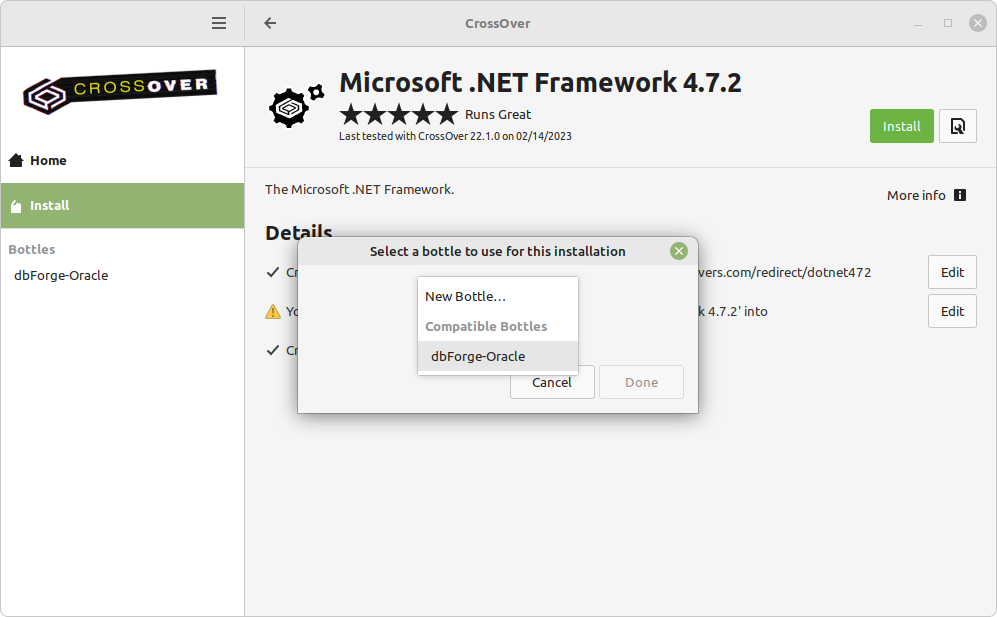Edit the dotnet472 download source row
997x617 pixels.
tap(952, 272)
